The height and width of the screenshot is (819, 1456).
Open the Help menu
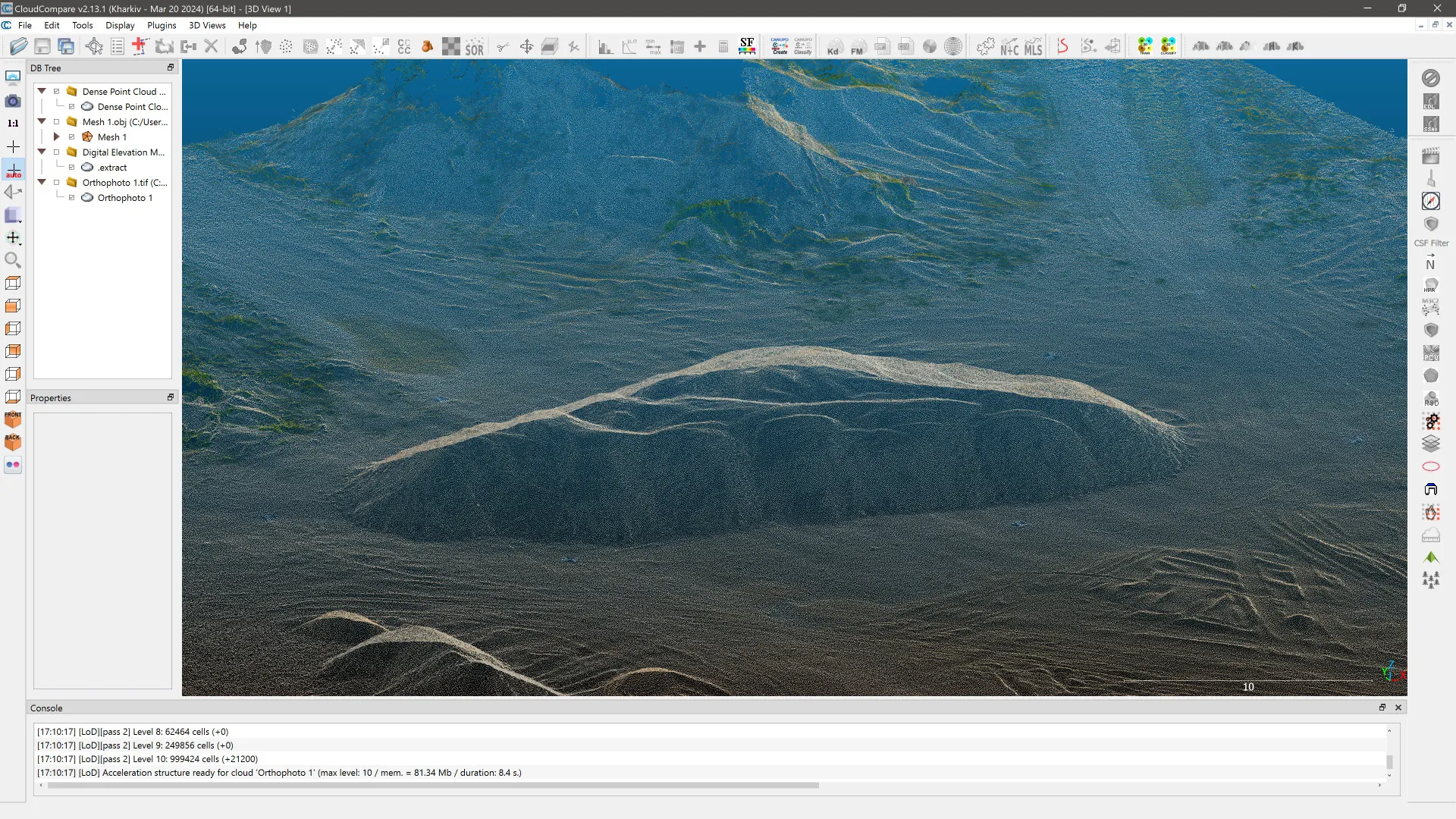coord(247,25)
